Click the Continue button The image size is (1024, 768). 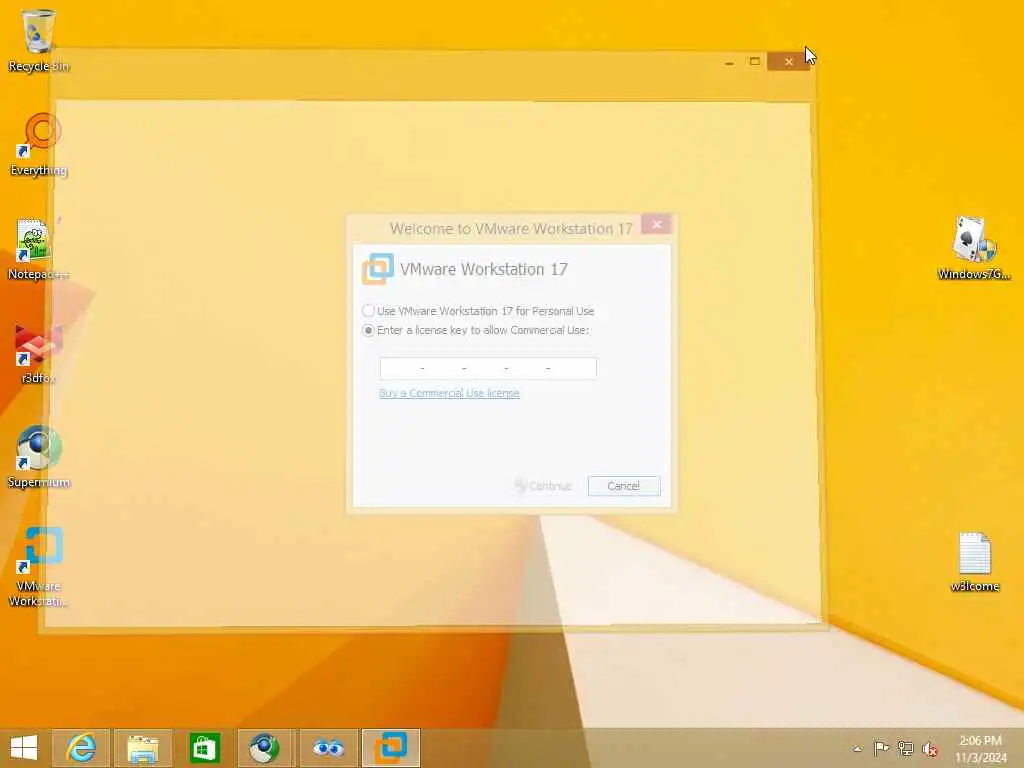click(x=543, y=486)
